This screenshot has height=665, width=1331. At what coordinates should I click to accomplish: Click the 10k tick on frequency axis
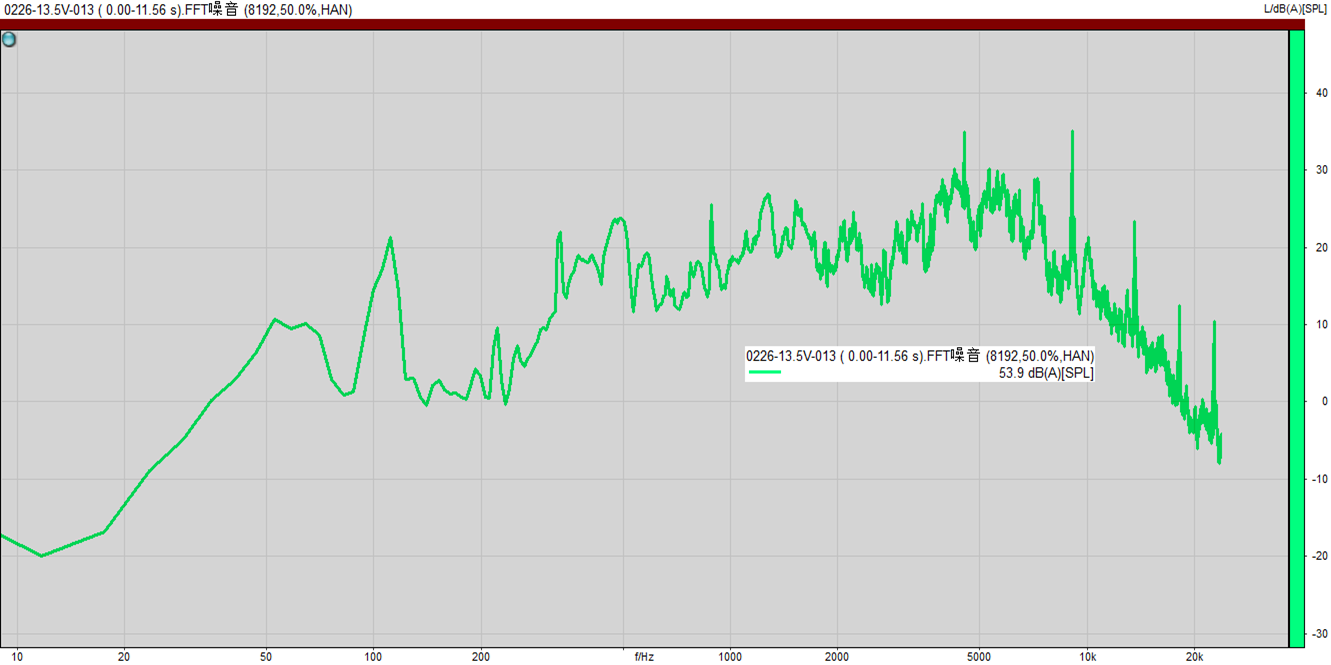[x=1087, y=657]
